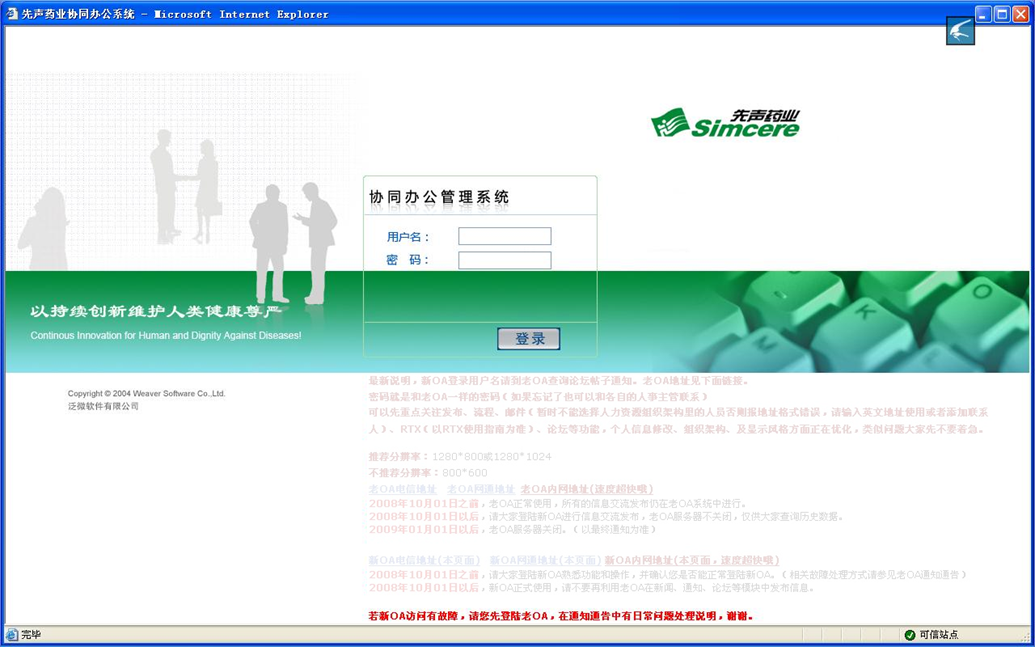Open the 老OA内网地址(速度超快哦) link

click(587, 489)
